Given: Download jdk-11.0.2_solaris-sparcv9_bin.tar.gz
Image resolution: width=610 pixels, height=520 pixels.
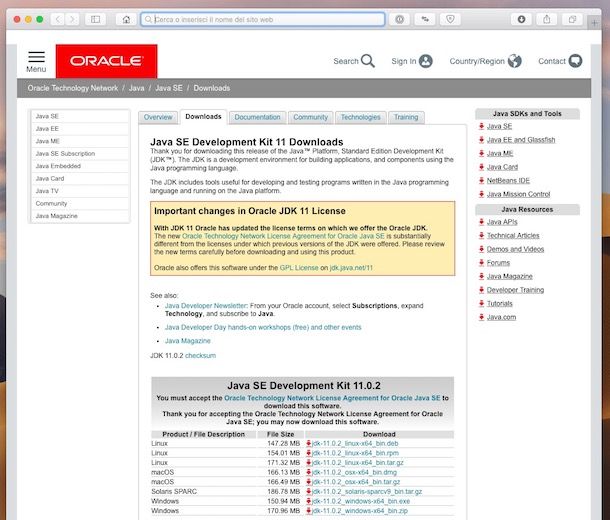Looking at the screenshot, I should pos(367,492).
